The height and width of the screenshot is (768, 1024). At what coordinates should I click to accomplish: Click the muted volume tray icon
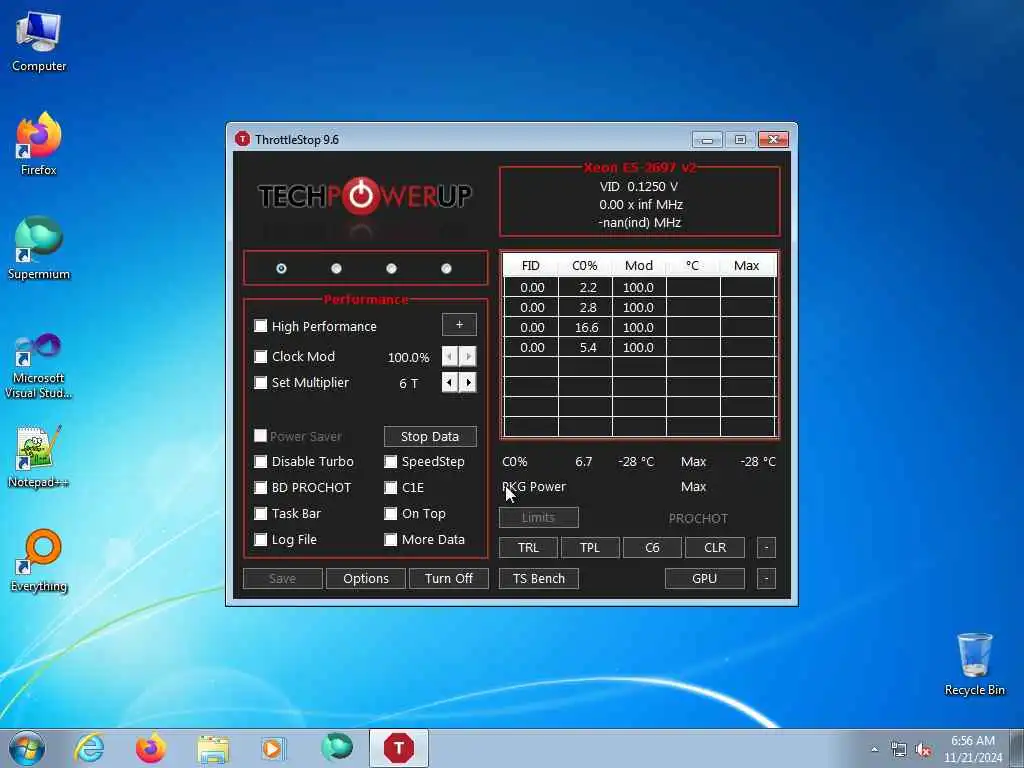923,750
